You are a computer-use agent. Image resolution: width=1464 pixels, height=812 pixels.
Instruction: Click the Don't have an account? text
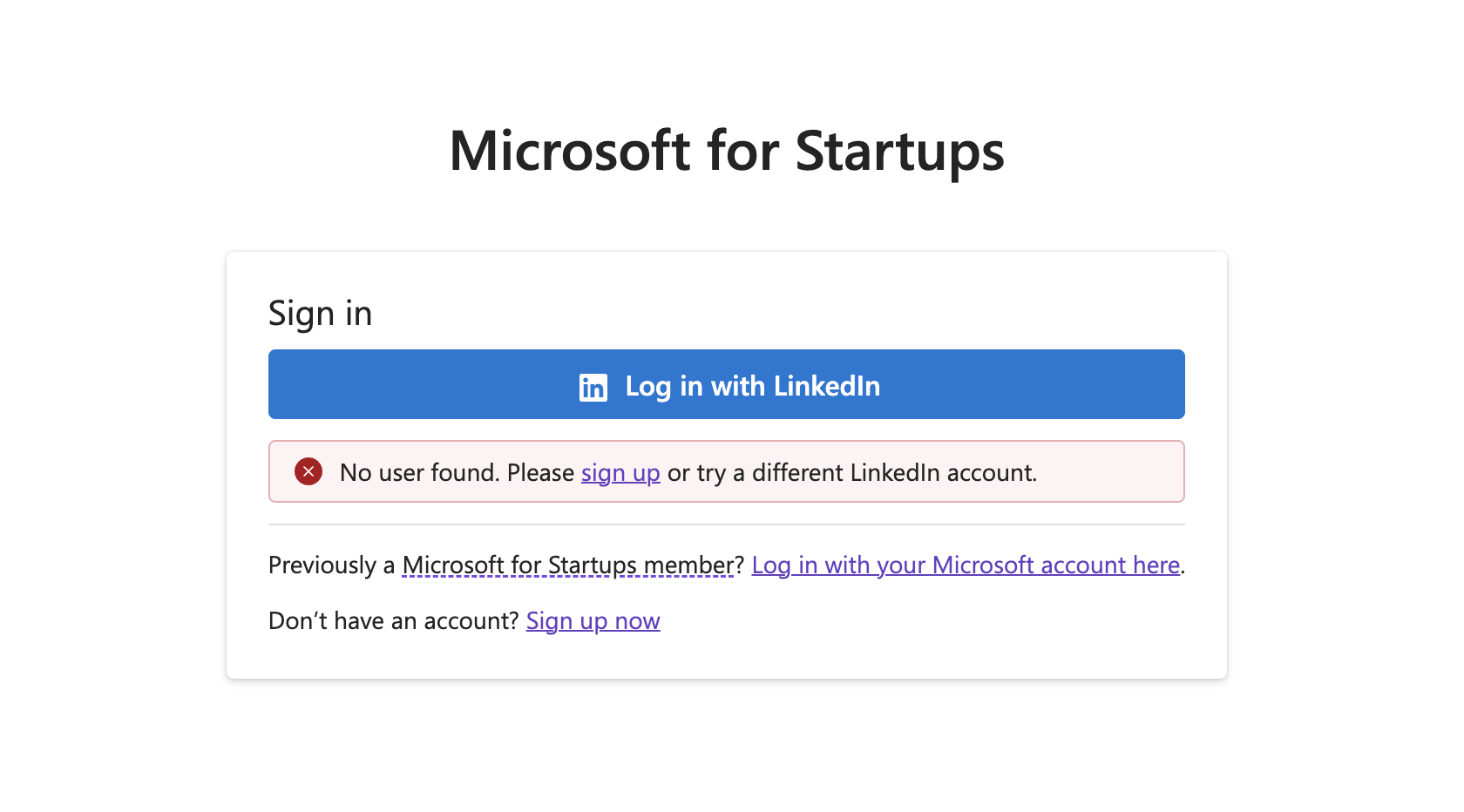click(394, 620)
